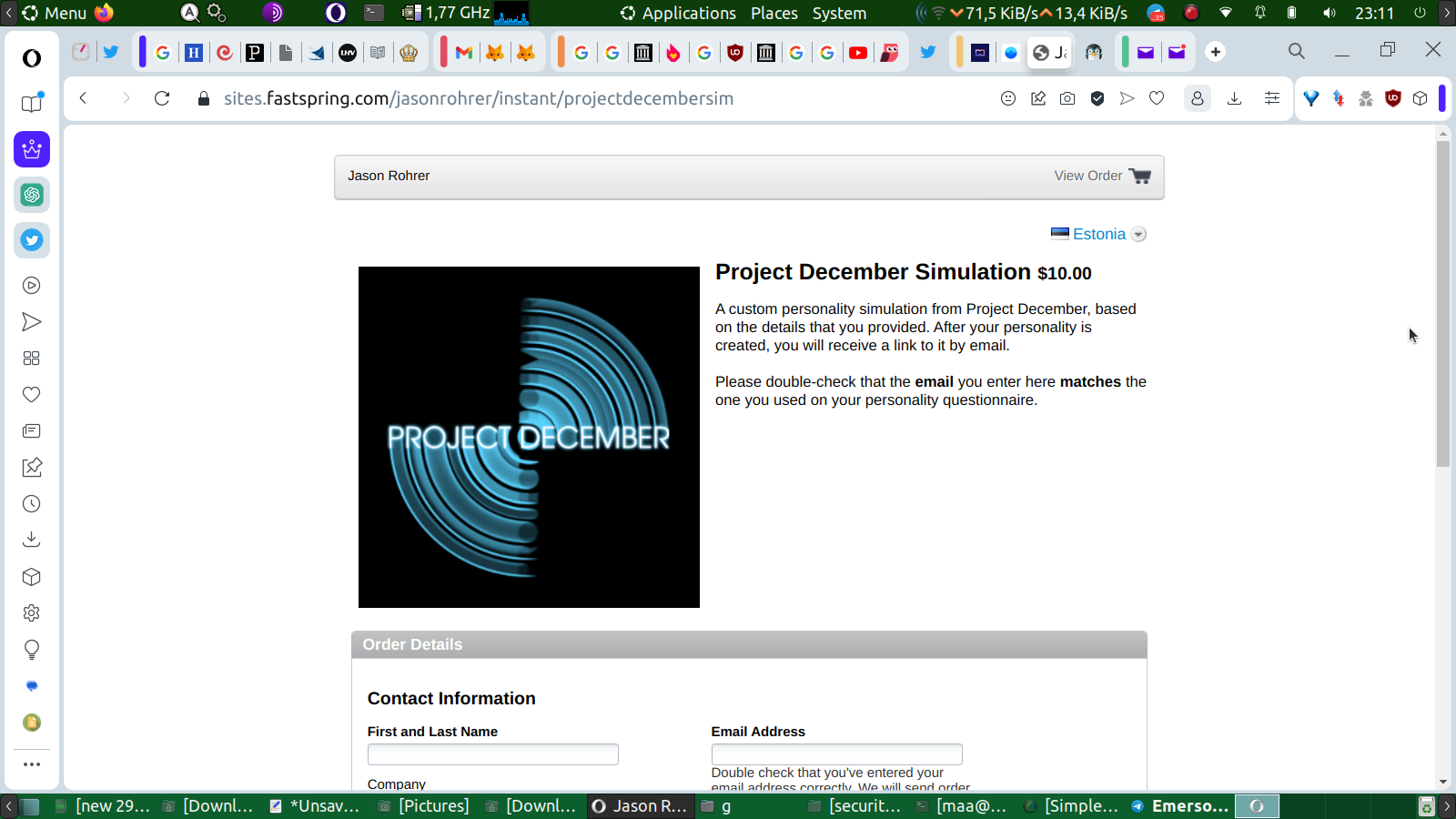Click the View Order link
The width and height of the screenshot is (1456, 819).
coord(1088,176)
